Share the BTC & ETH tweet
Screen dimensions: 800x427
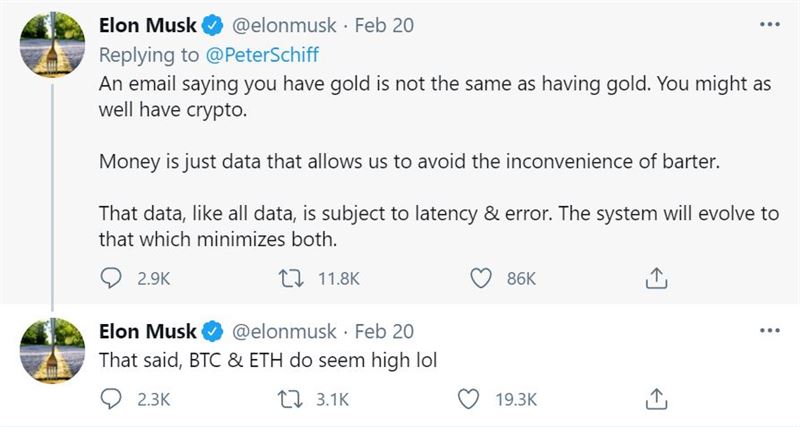point(656,399)
